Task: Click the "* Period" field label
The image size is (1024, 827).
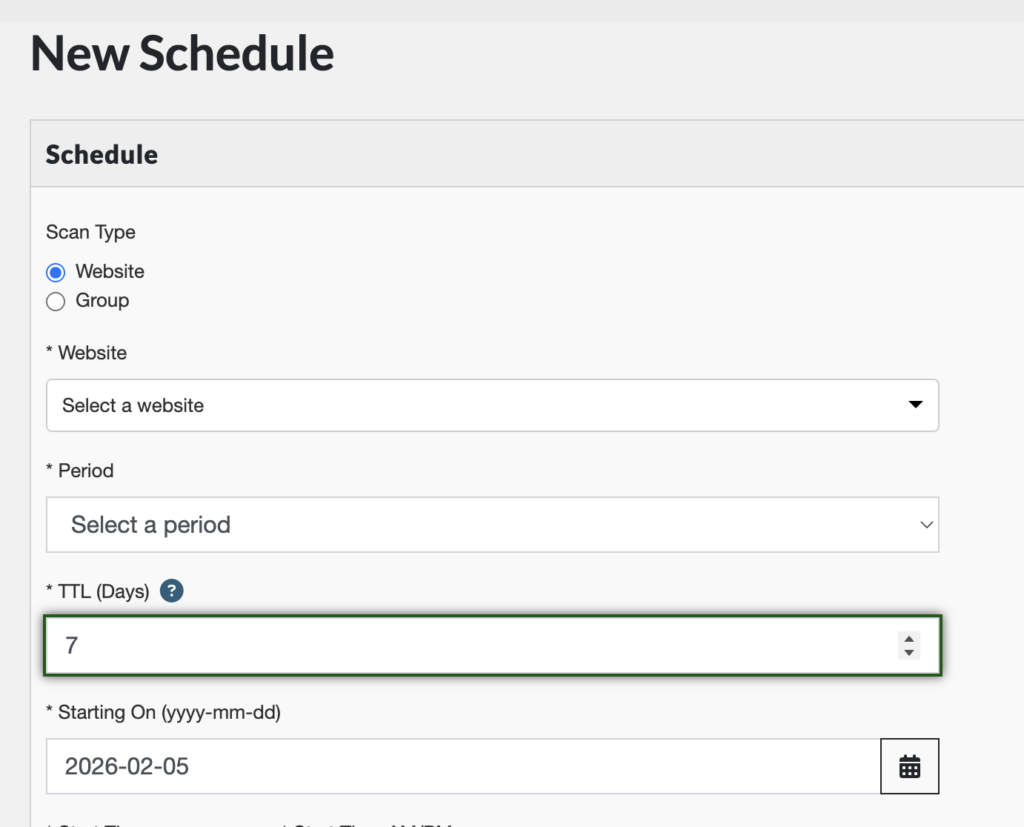Action: pos(80,470)
